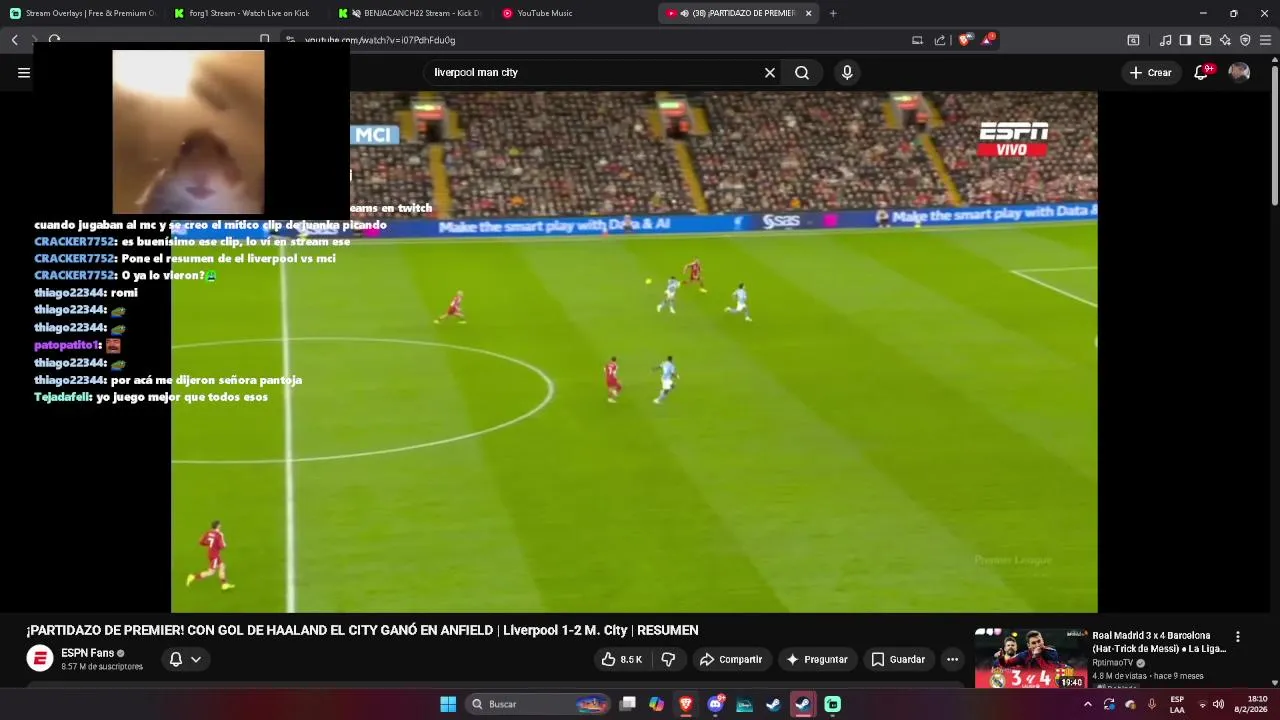This screenshot has height=720, width=1280.
Task: Open Real Madrid 3 x 4 Barcelona title link
Action: 1159,642
